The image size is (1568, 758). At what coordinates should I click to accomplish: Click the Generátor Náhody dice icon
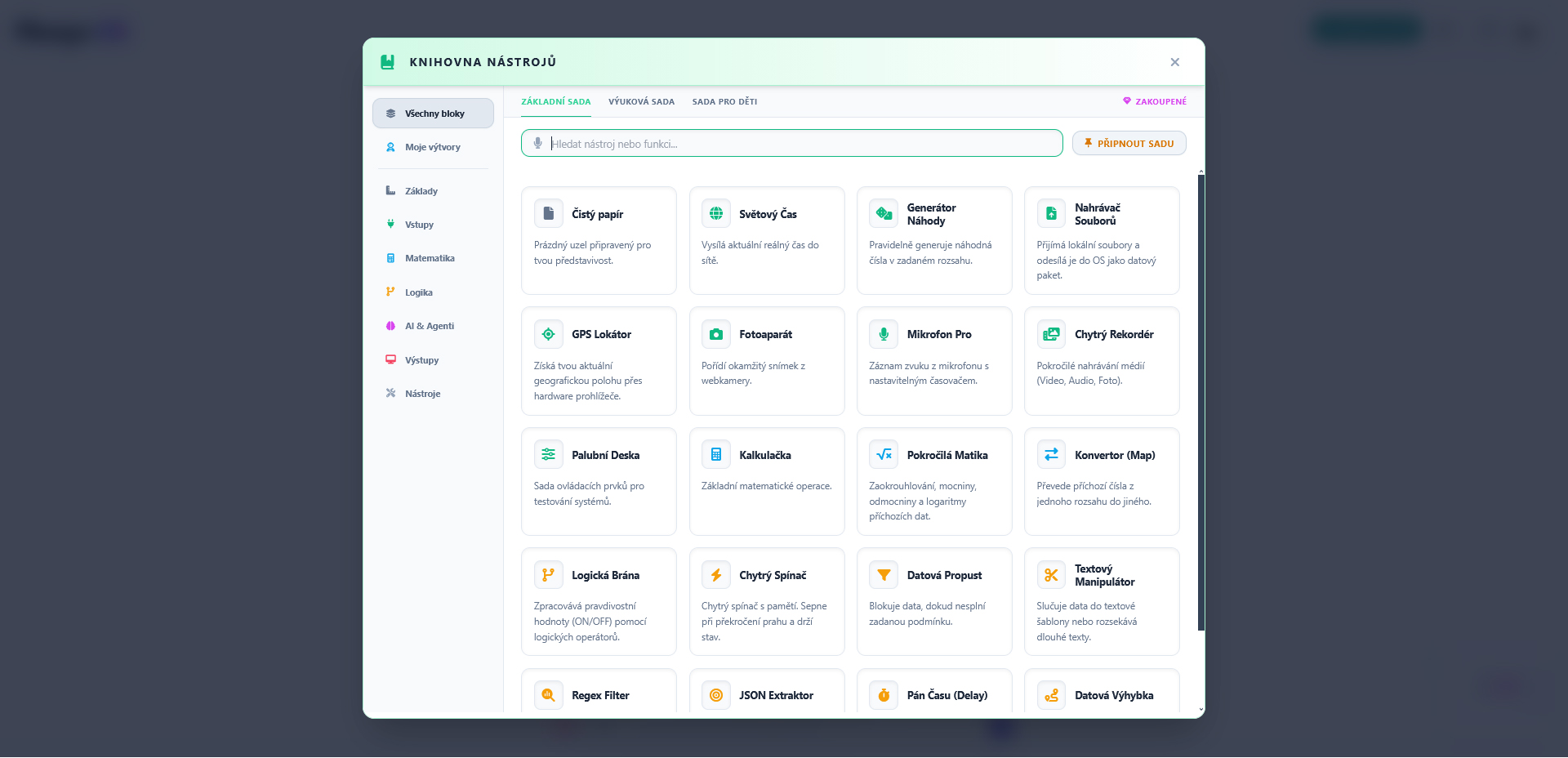884,214
